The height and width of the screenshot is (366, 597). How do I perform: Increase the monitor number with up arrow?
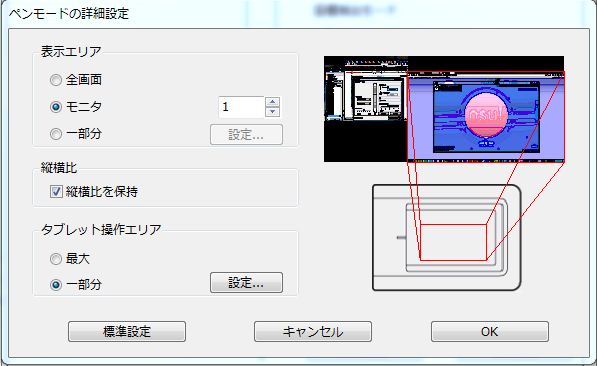tap(272, 102)
